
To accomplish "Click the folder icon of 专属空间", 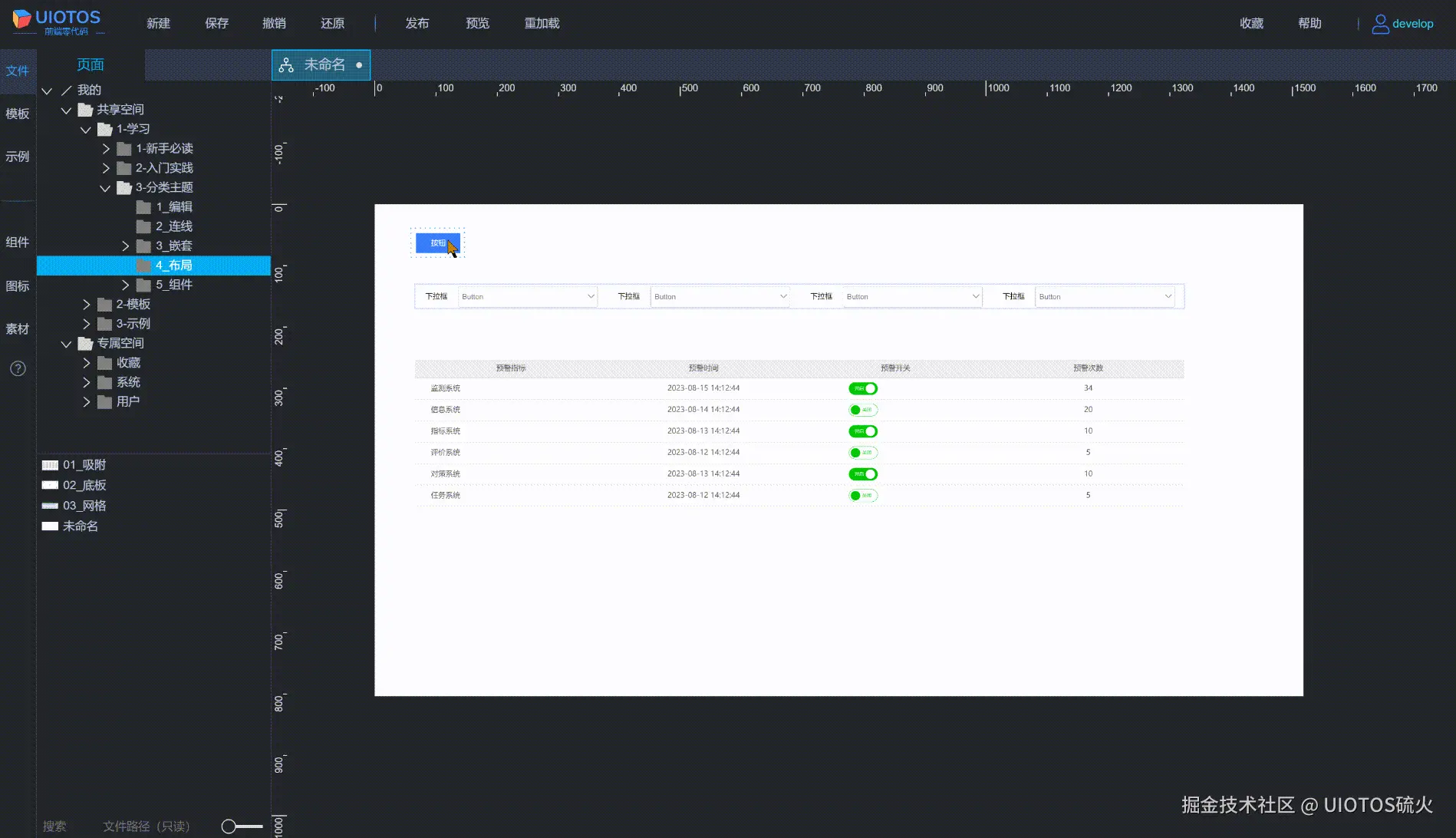I will (x=85, y=344).
